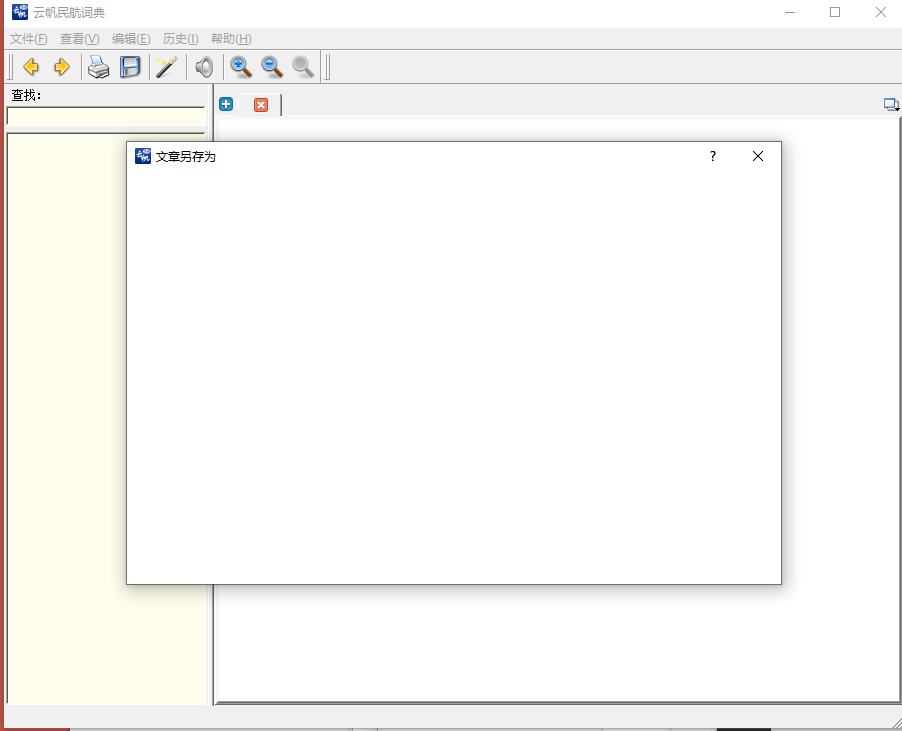The height and width of the screenshot is (731, 902).
Task: Open the tab list dropdown at right
Action: pyautogui.click(x=890, y=104)
